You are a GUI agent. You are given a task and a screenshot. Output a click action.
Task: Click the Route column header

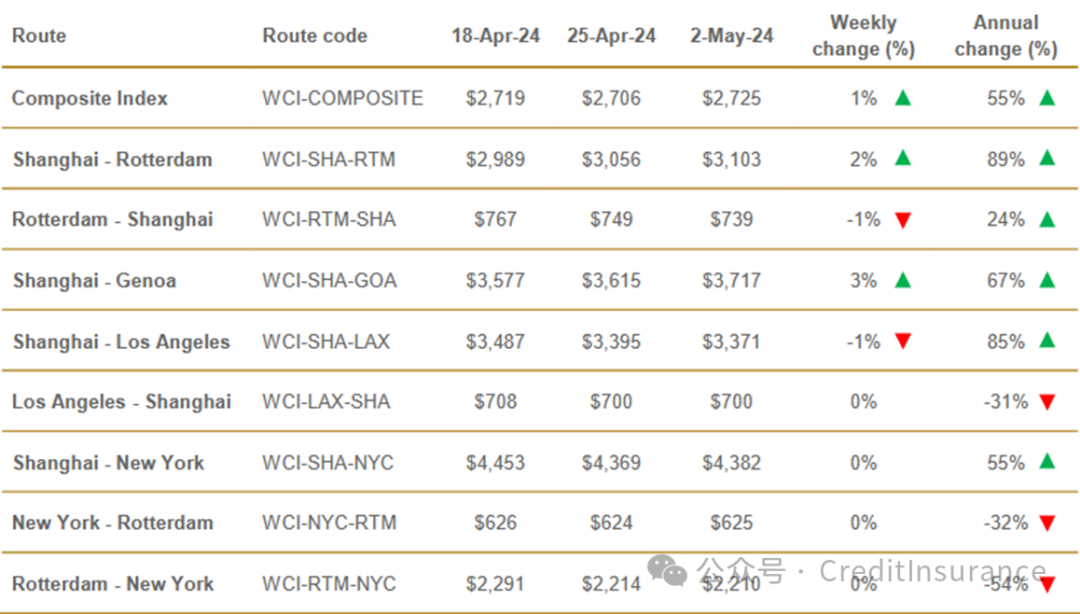[39, 36]
